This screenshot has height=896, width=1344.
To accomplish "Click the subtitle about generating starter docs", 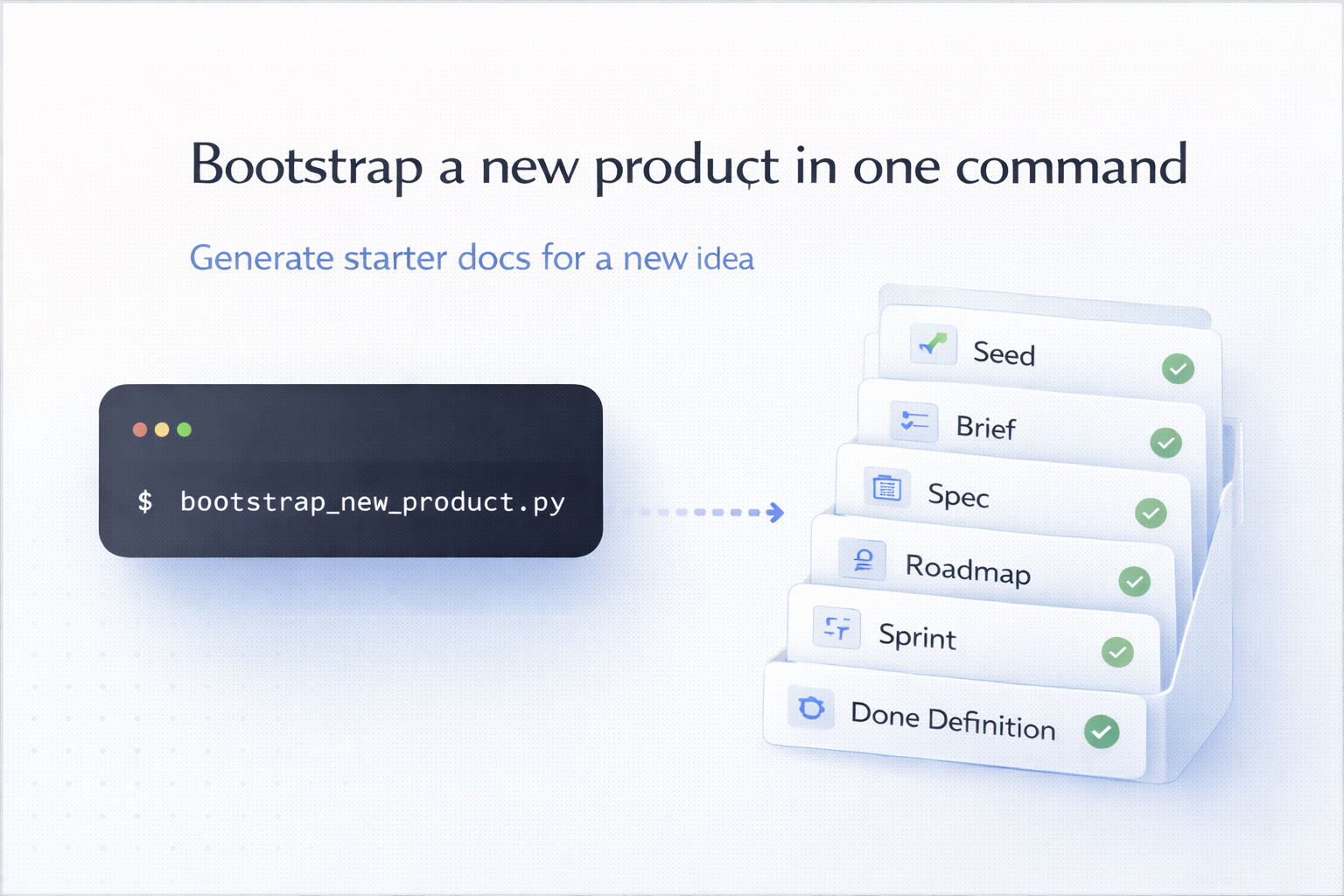I will pos(472,257).
